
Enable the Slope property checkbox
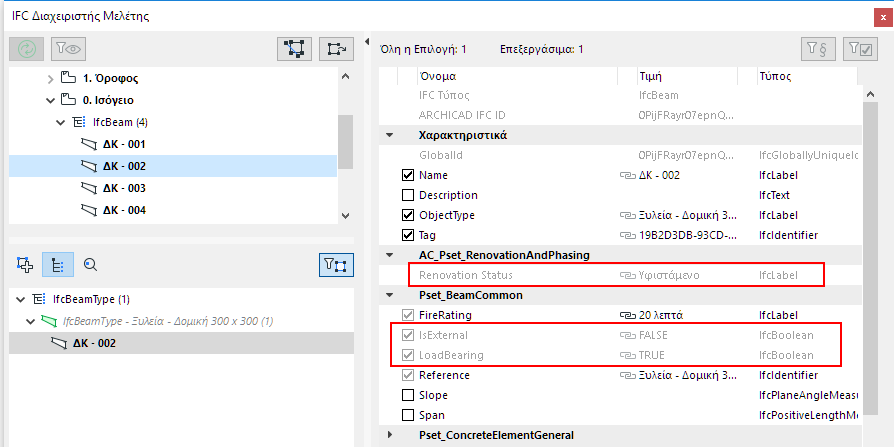407,395
